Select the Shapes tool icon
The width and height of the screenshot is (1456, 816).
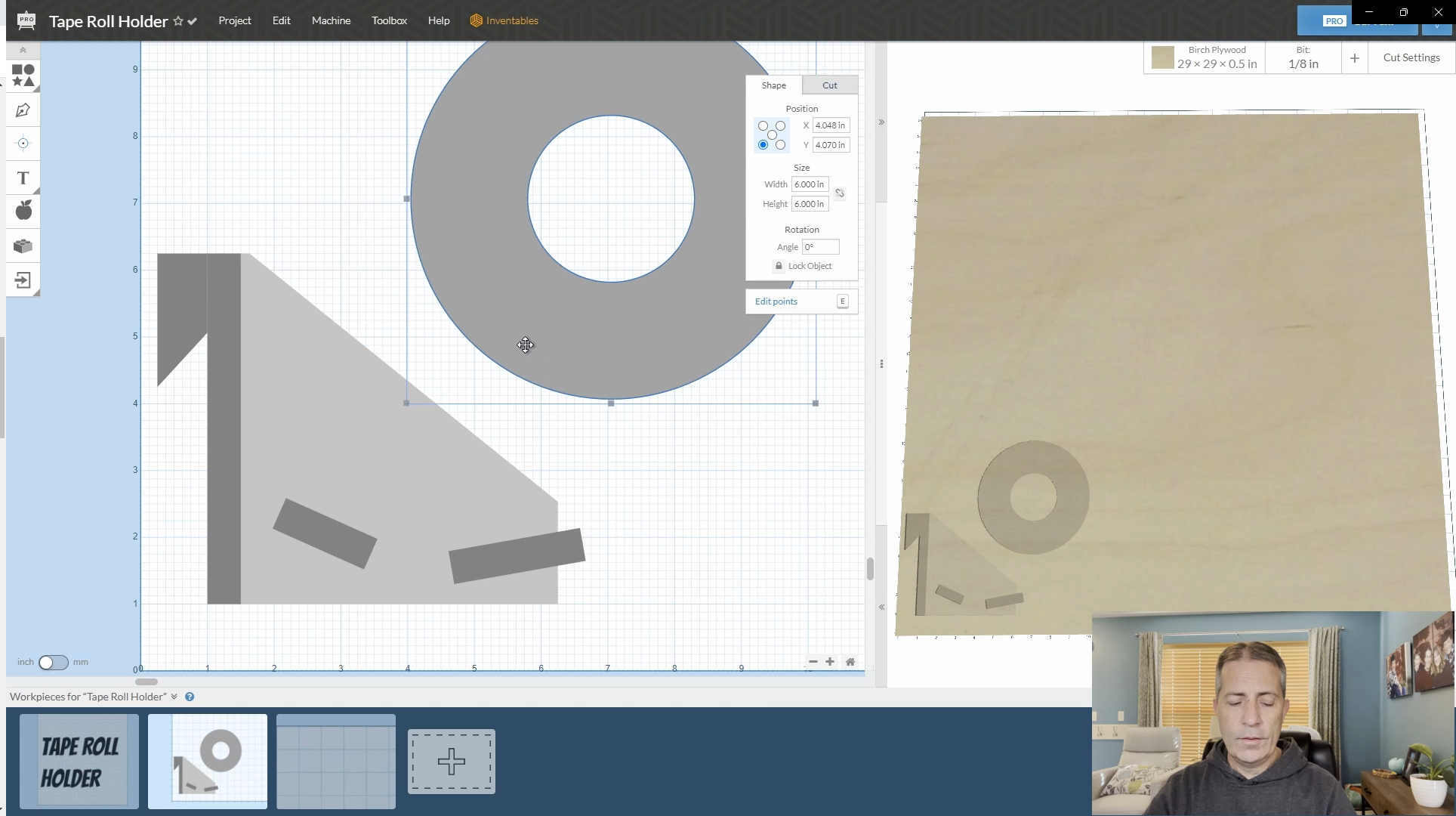tap(23, 75)
